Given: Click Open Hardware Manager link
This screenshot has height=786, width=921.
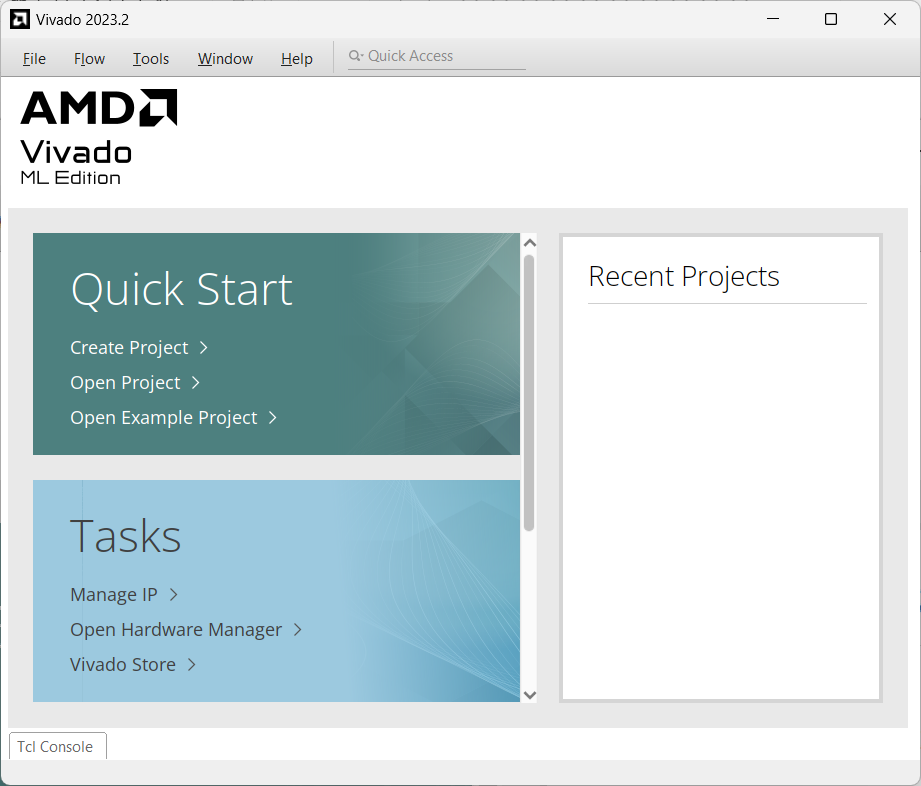Looking at the screenshot, I should click(176, 630).
